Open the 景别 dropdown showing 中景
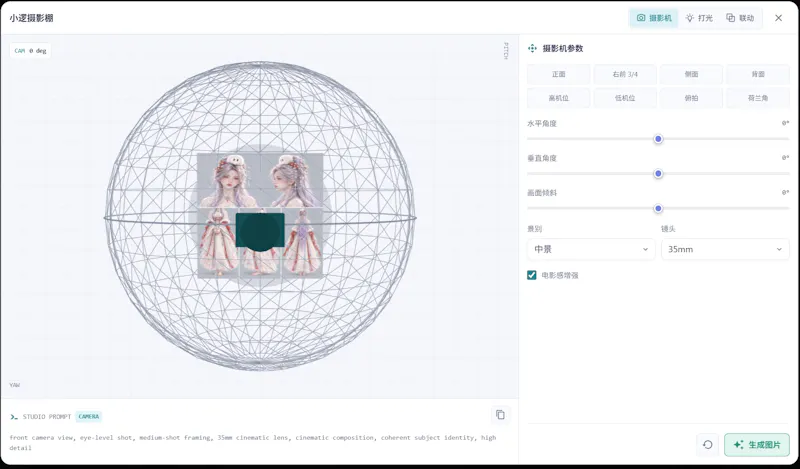The image size is (800, 469). click(591, 250)
